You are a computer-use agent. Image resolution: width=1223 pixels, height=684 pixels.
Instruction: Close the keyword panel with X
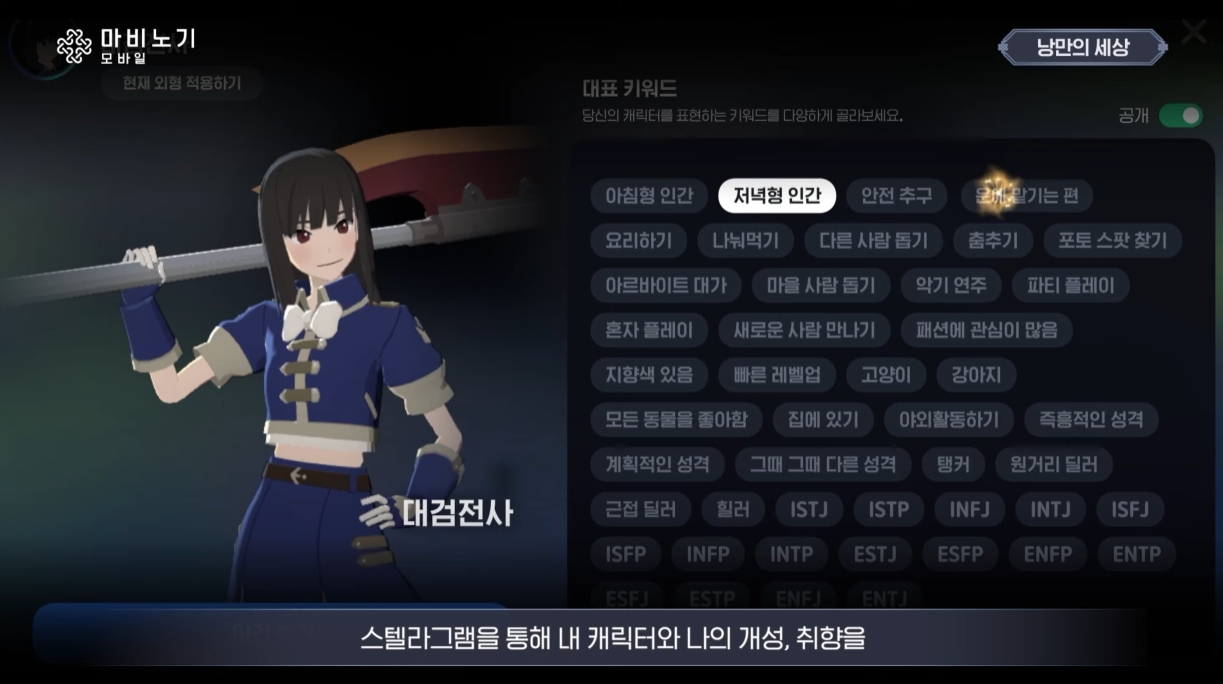coord(1194,32)
